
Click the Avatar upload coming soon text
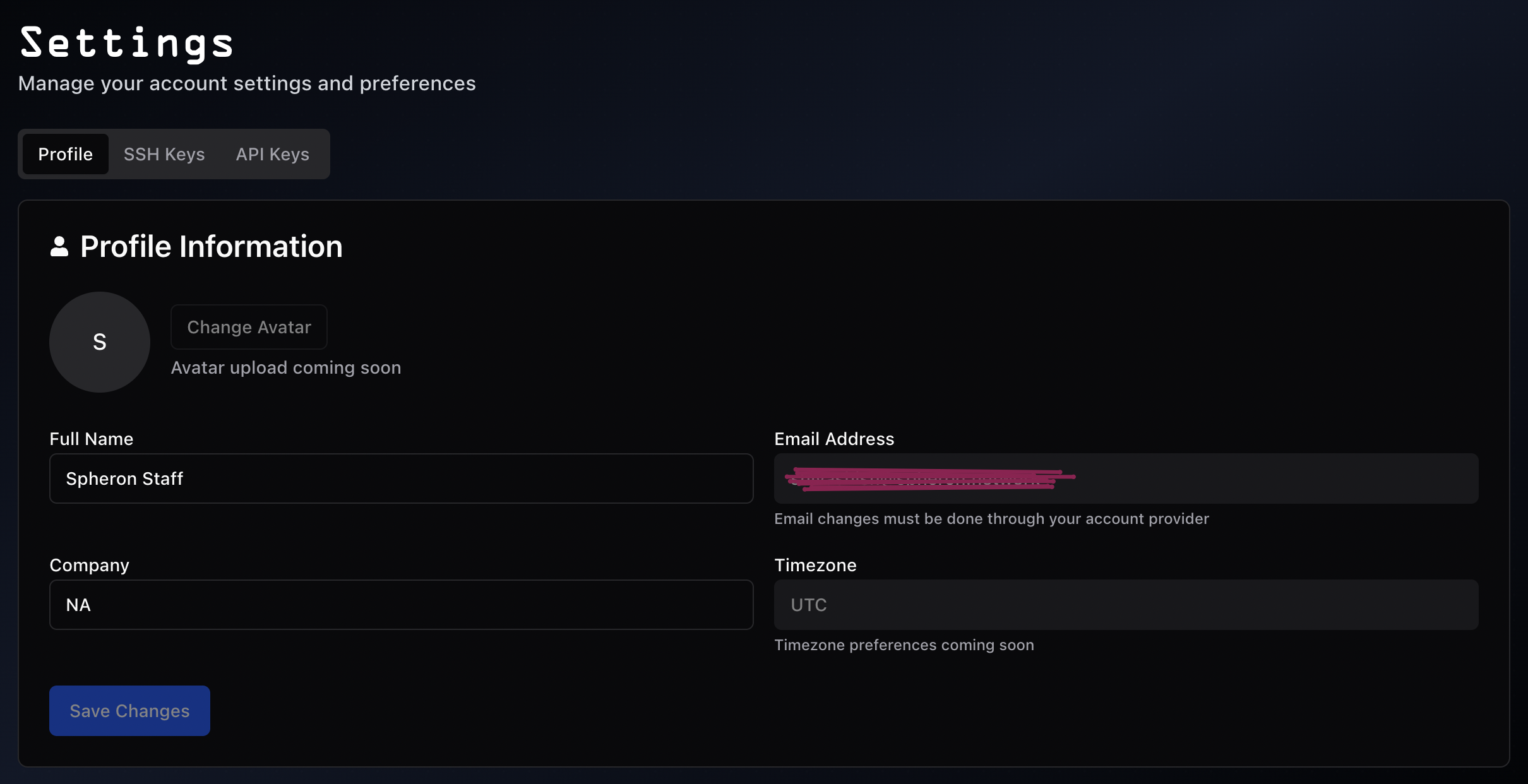click(285, 367)
